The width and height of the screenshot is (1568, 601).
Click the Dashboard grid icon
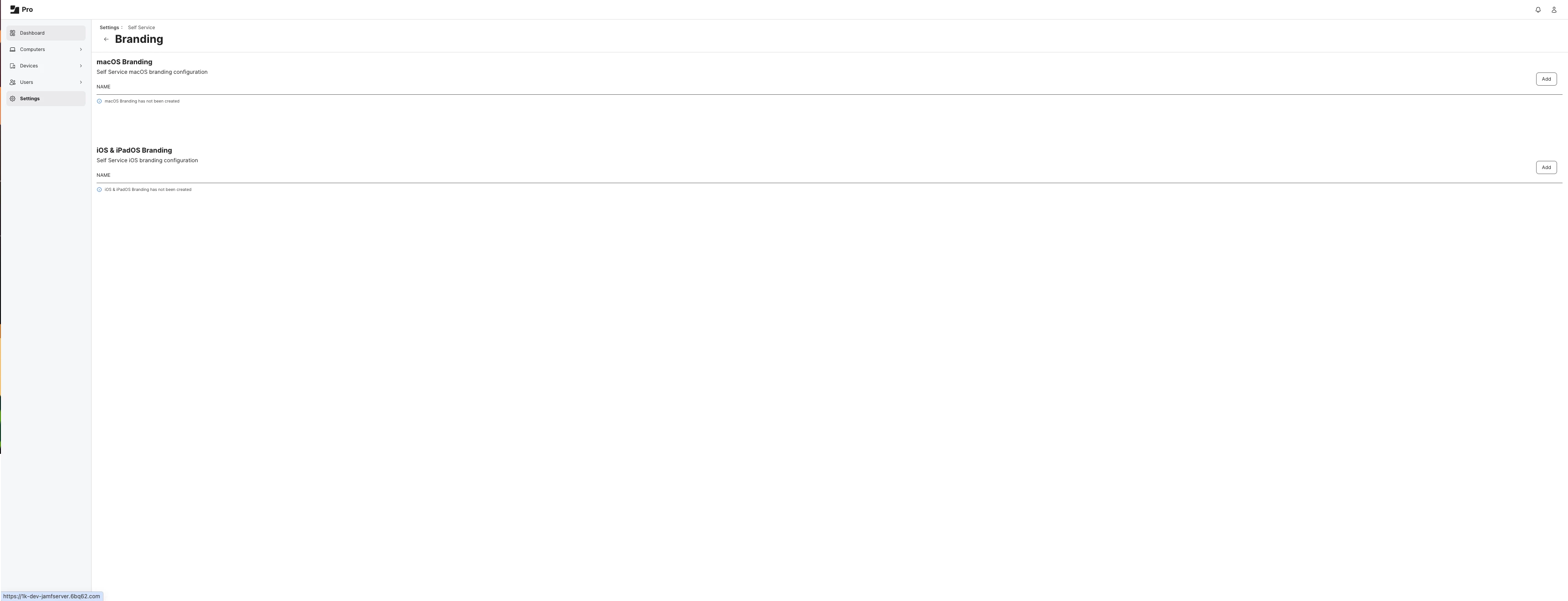(13, 33)
